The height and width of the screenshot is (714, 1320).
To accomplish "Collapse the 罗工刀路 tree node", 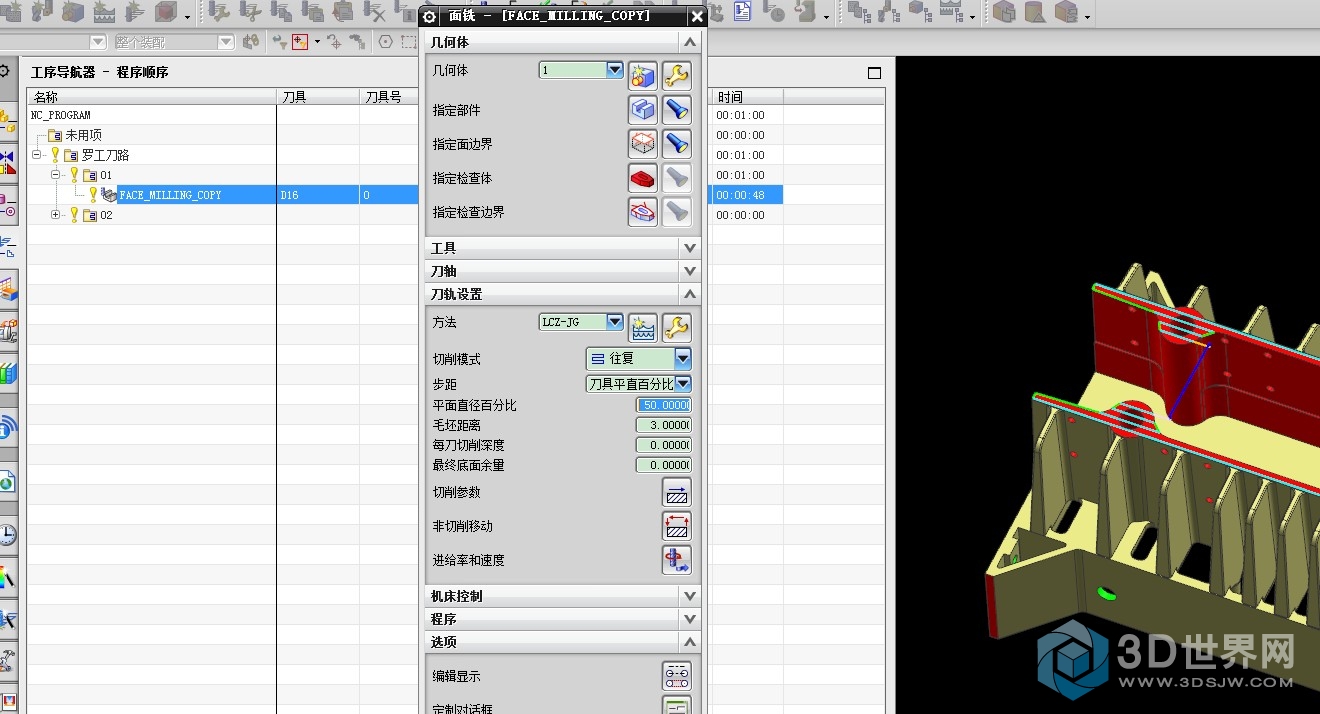I will tap(37, 155).
